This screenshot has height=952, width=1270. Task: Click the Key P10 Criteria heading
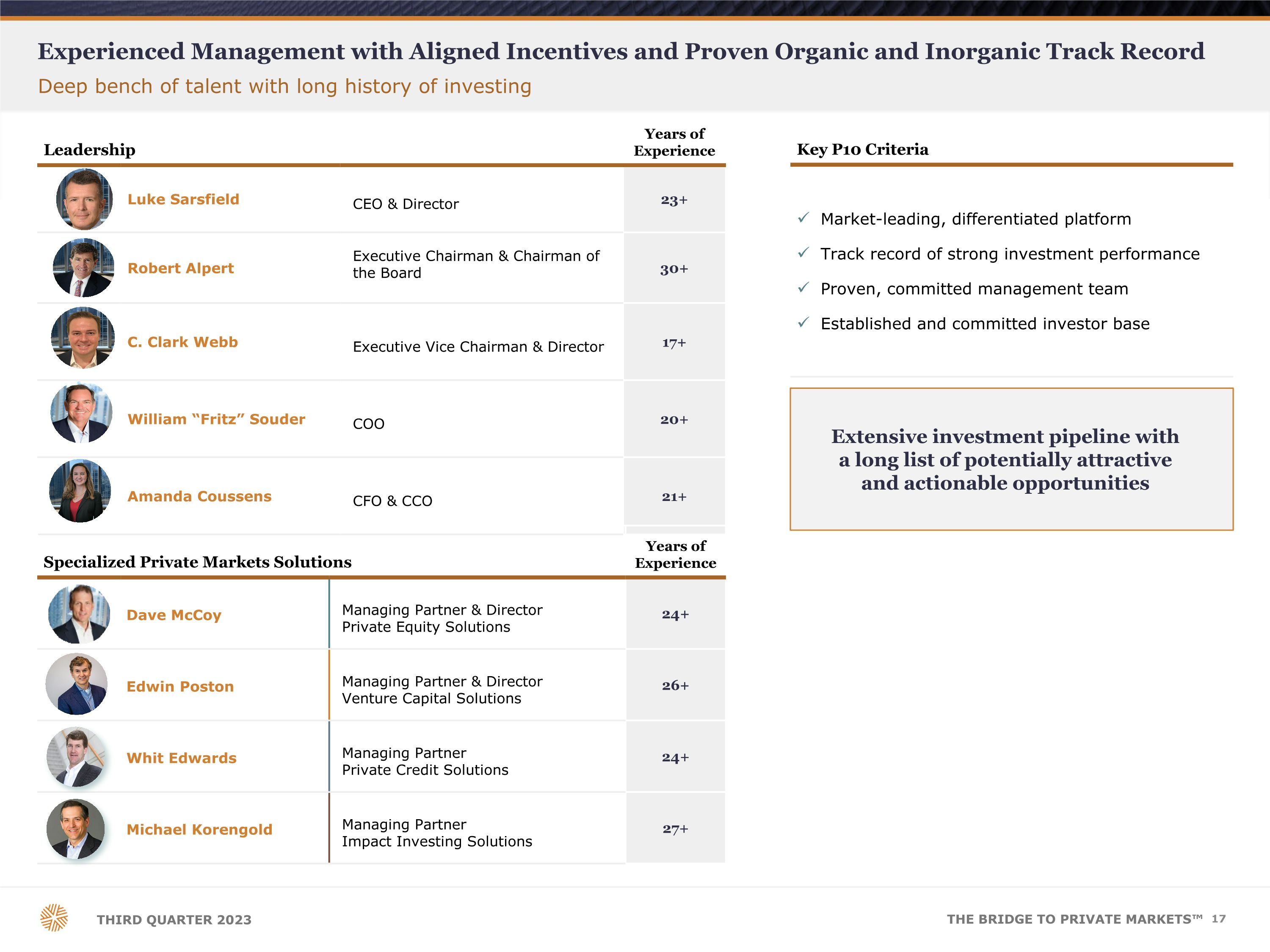pos(862,149)
